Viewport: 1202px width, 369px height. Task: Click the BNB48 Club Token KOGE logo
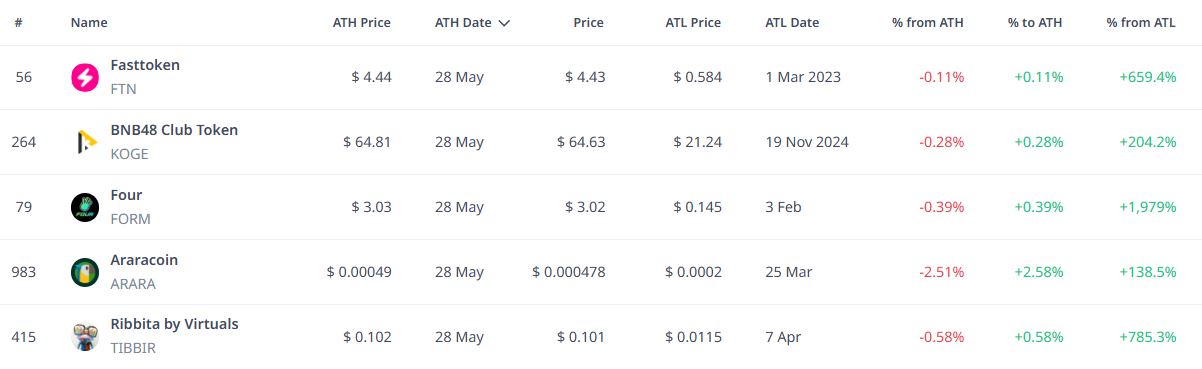[85, 142]
